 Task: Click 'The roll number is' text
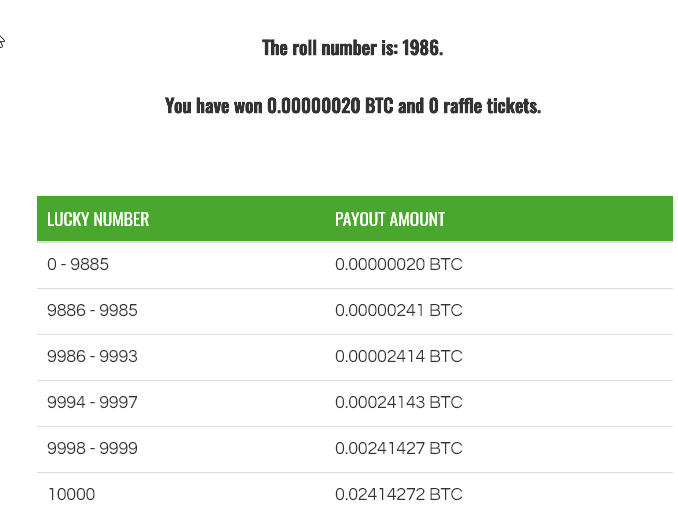[329, 48]
